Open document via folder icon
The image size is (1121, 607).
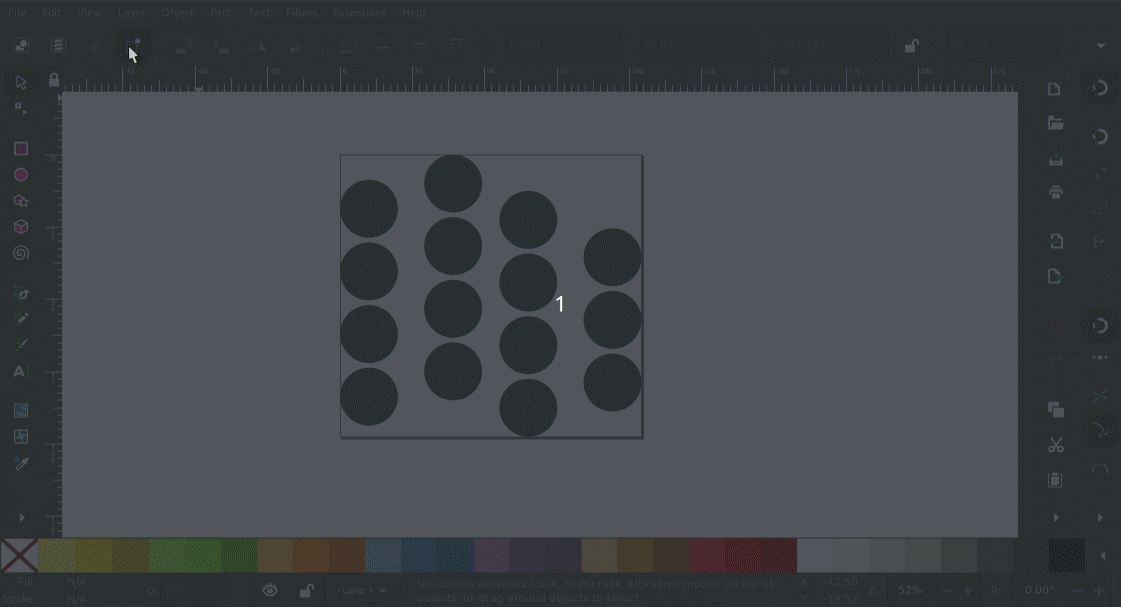pyautogui.click(x=1055, y=123)
